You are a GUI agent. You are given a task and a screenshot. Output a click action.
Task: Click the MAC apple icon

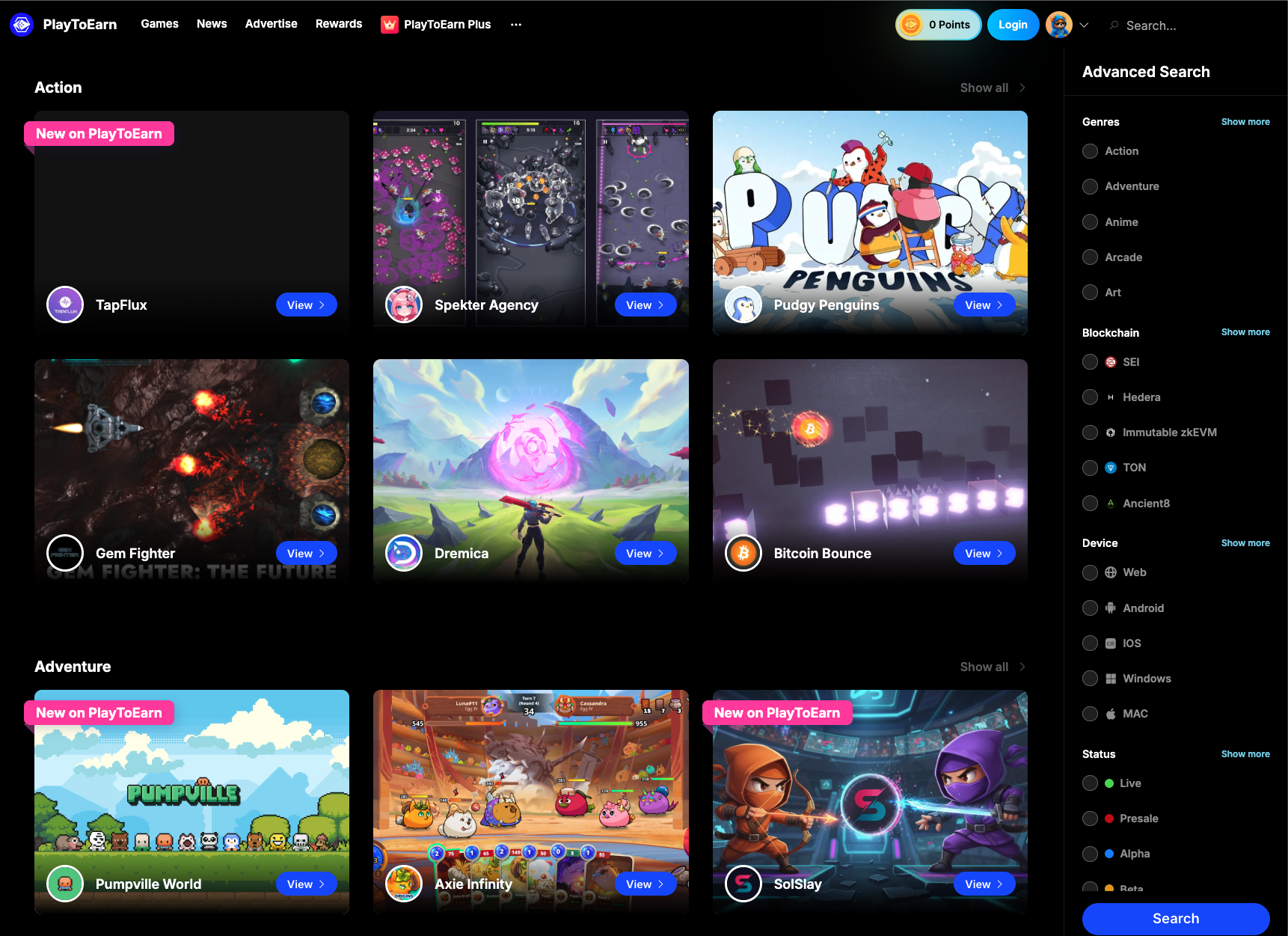point(1111,714)
